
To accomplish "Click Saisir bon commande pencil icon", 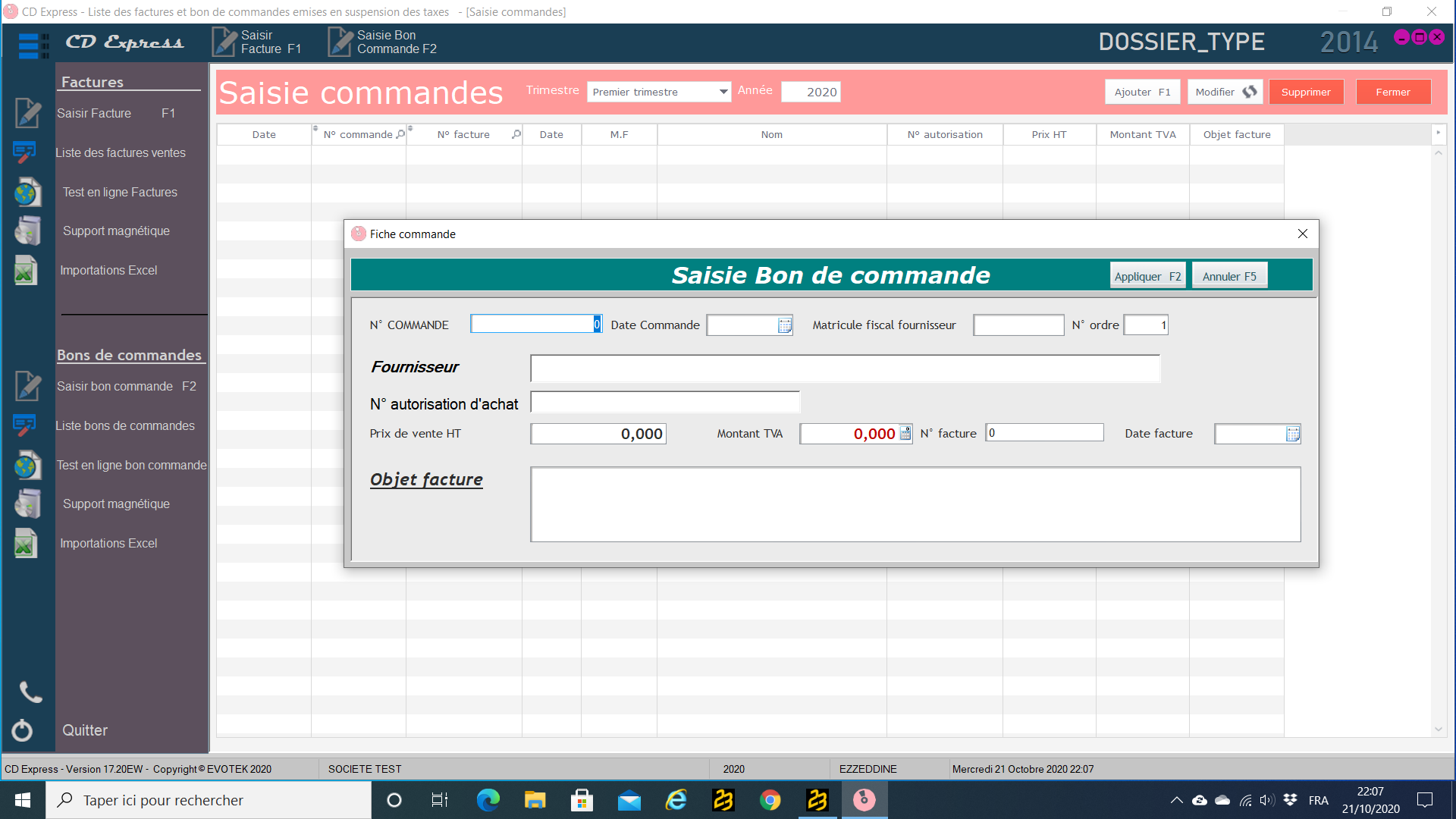I will click(27, 386).
